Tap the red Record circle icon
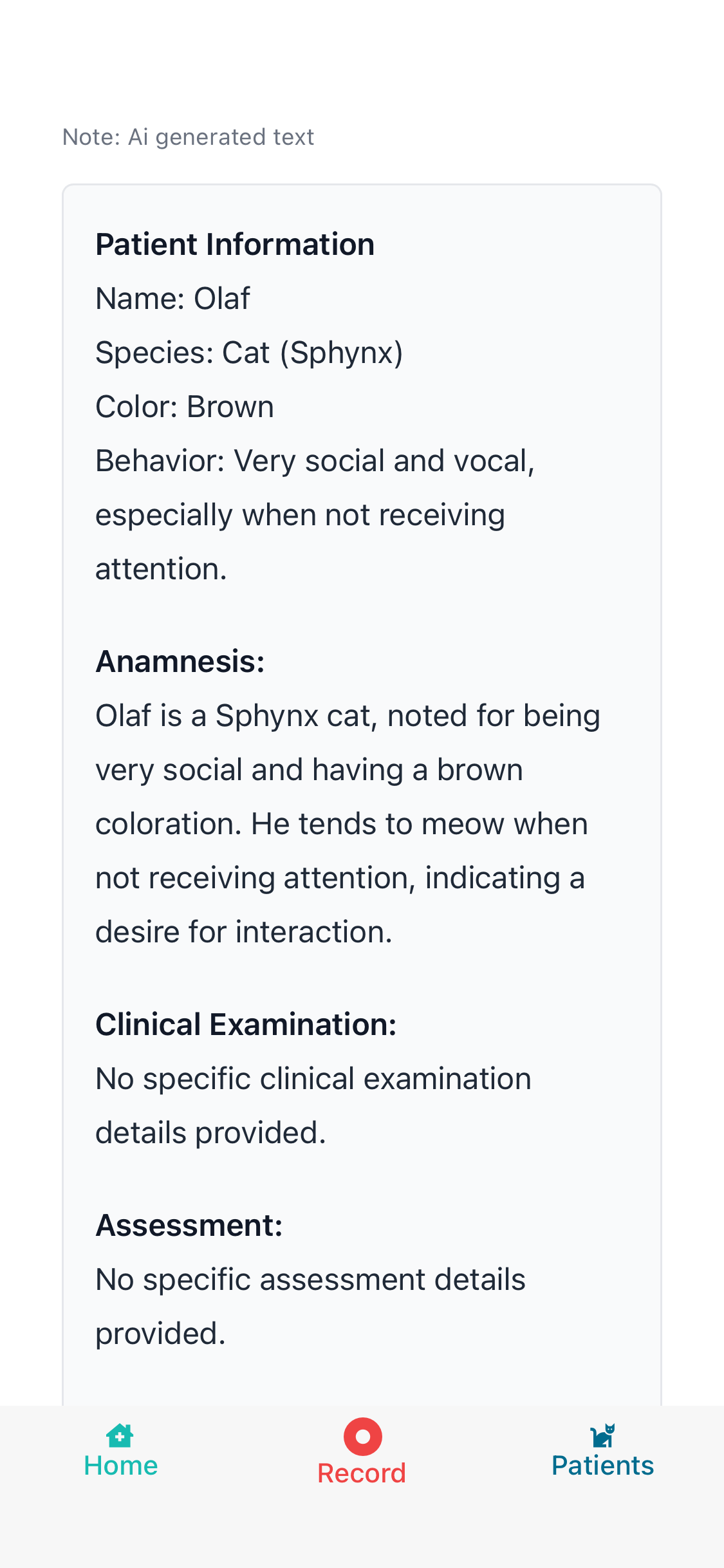The height and width of the screenshot is (1568, 724). [x=362, y=1437]
